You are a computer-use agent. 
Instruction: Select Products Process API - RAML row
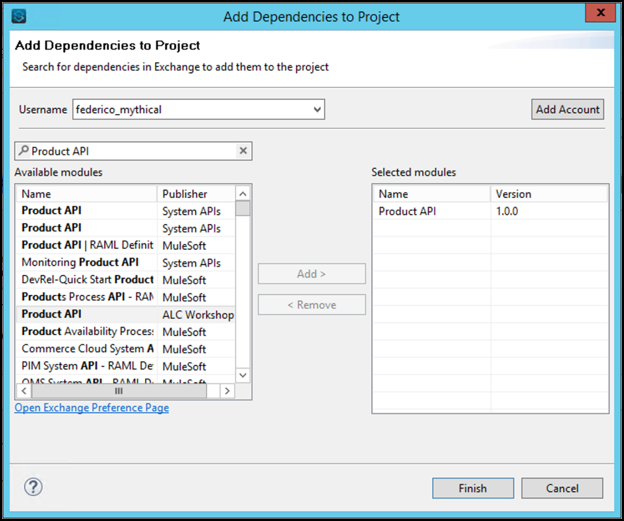click(x=125, y=297)
